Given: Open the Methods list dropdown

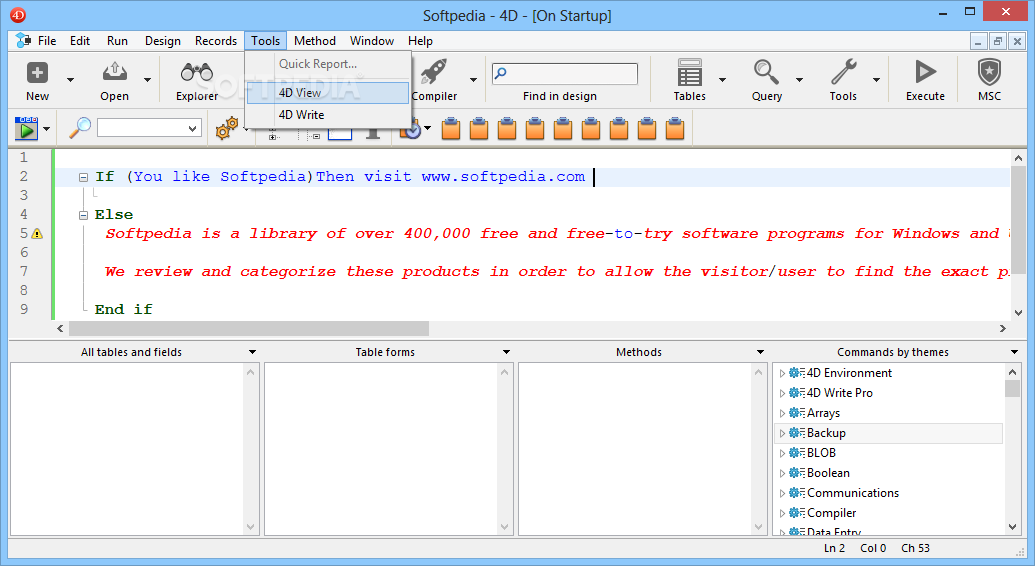Looking at the screenshot, I should [x=760, y=352].
